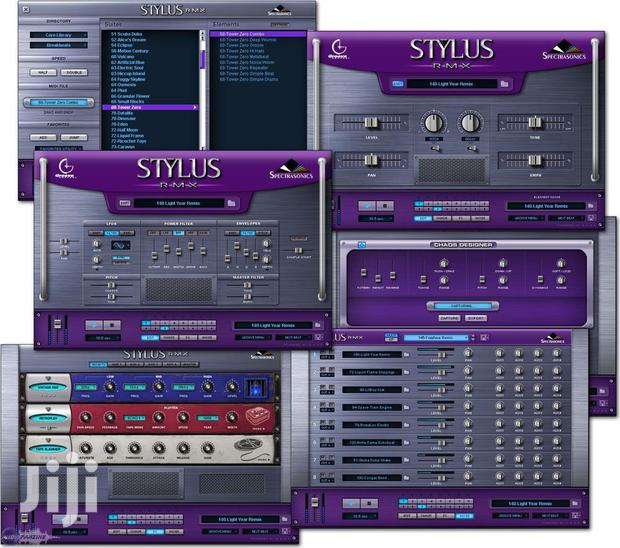Open folder icon beside header patch name in LFO/Power Filter Edit window
This screenshot has height=548, width=620.
[x=231, y=203]
